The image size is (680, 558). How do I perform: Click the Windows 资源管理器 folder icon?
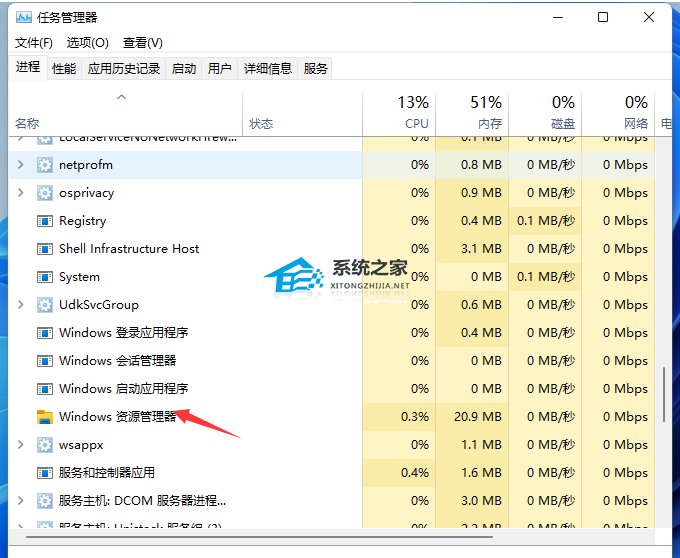pyautogui.click(x=44, y=417)
